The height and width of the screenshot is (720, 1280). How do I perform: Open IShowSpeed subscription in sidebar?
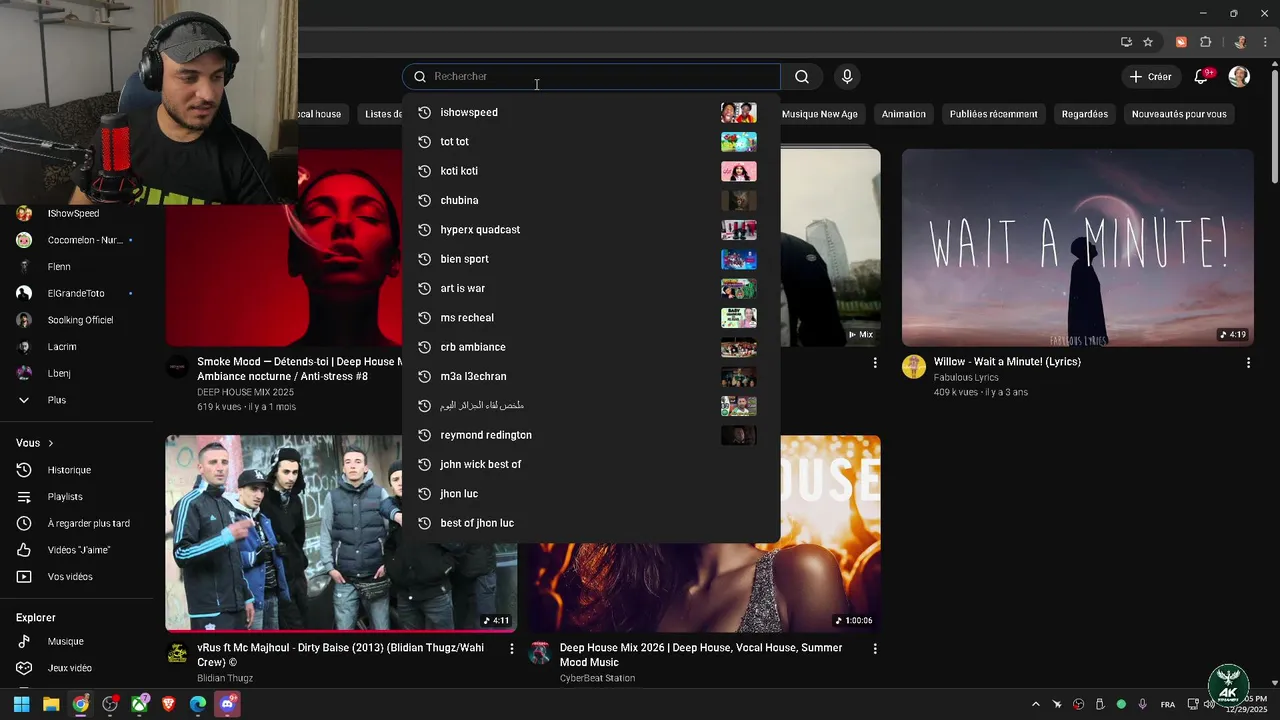click(75, 213)
